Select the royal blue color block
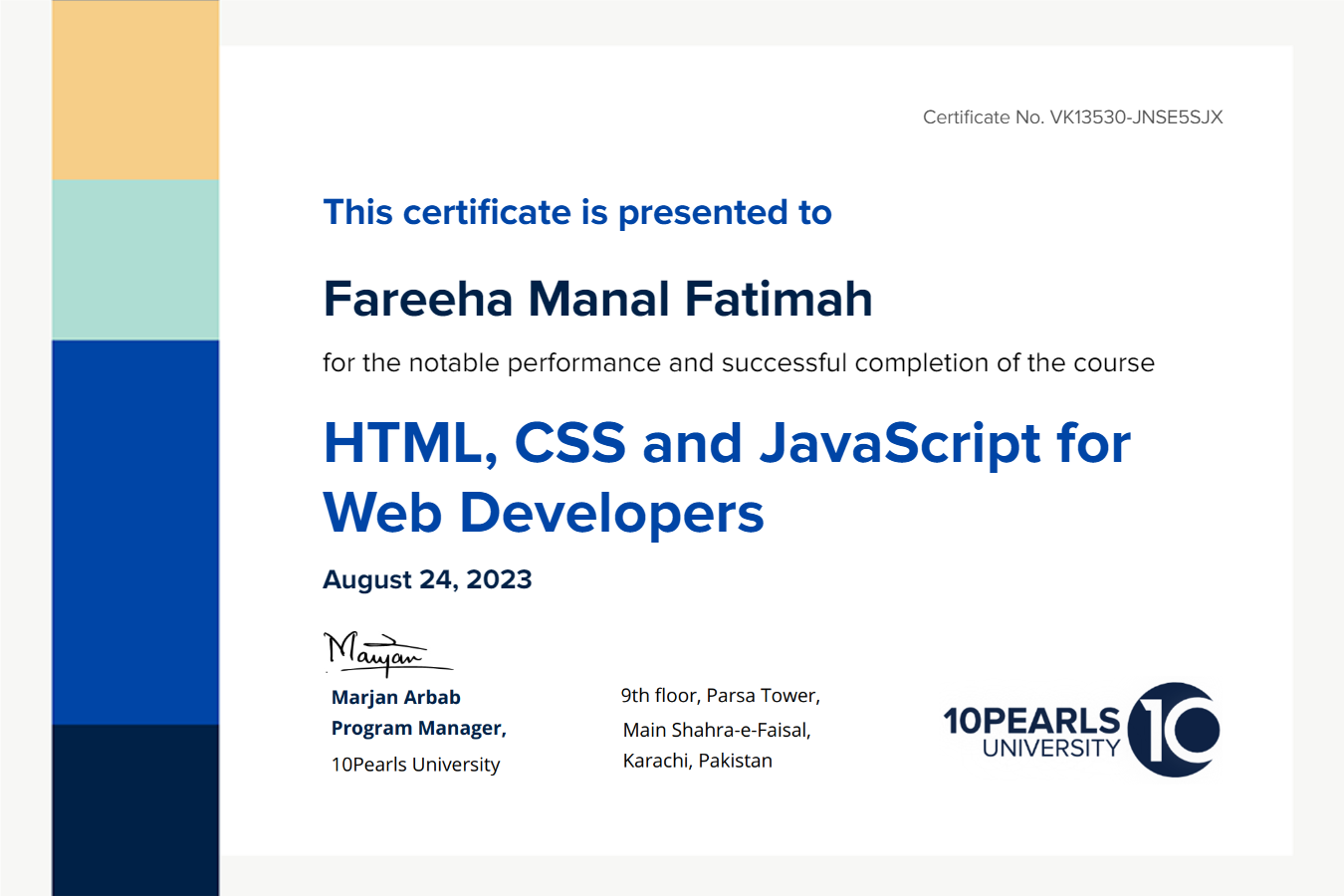The width and height of the screenshot is (1344, 896). [x=135, y=532]
